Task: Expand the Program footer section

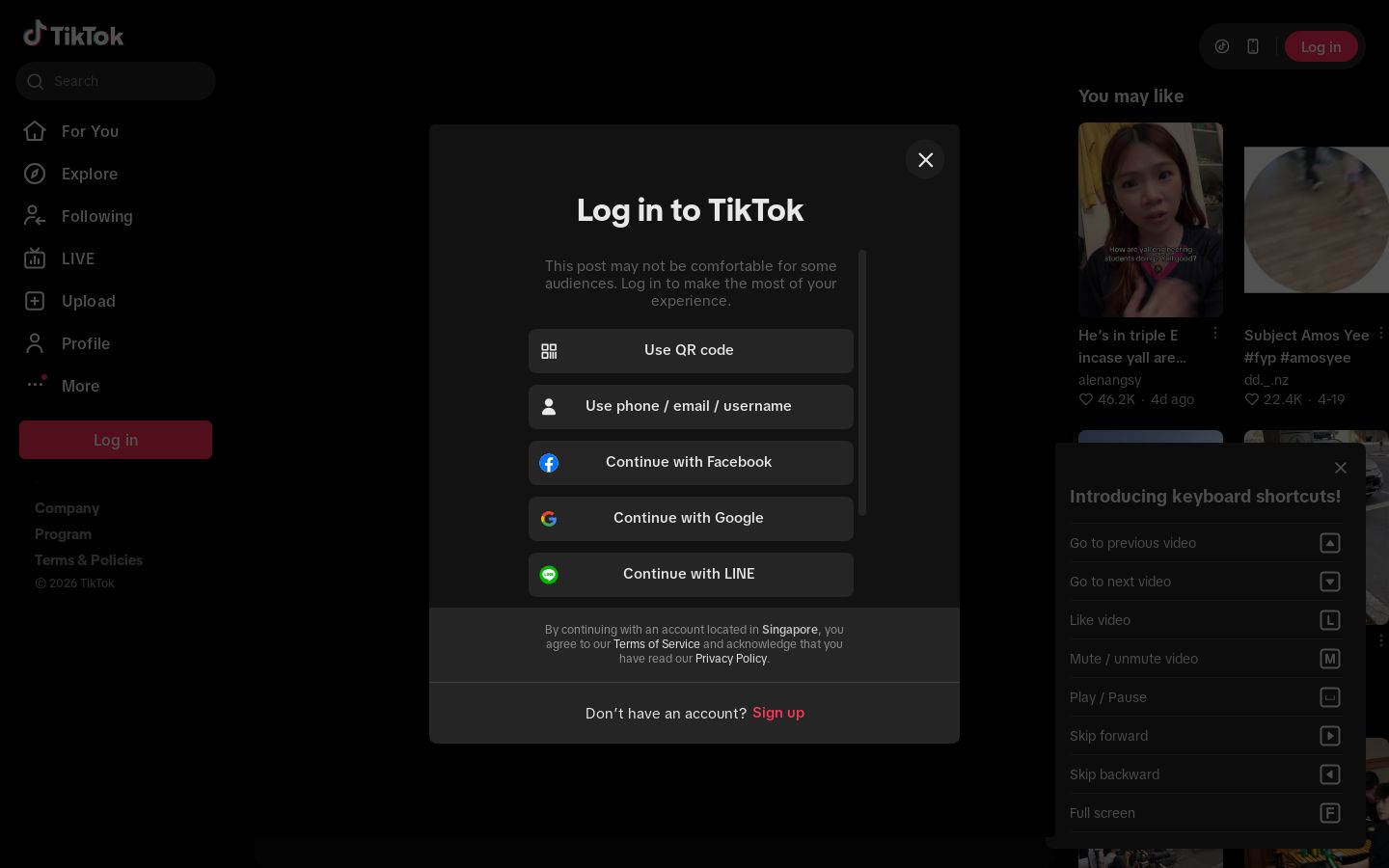Action: coord(63,534)
